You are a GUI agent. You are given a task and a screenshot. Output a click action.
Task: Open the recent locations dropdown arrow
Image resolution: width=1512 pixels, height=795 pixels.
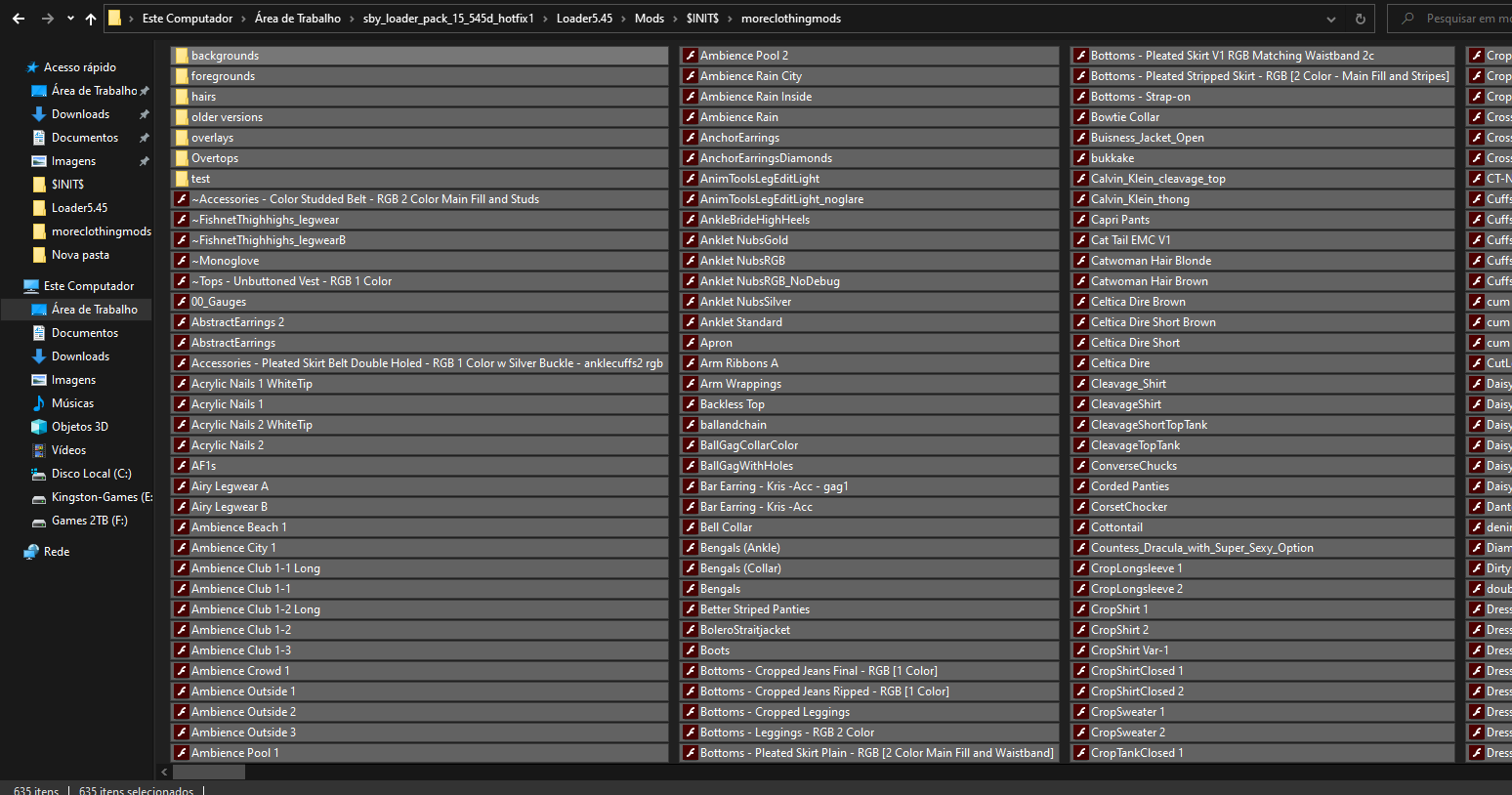pyautogui.click(x=70, y=19)
